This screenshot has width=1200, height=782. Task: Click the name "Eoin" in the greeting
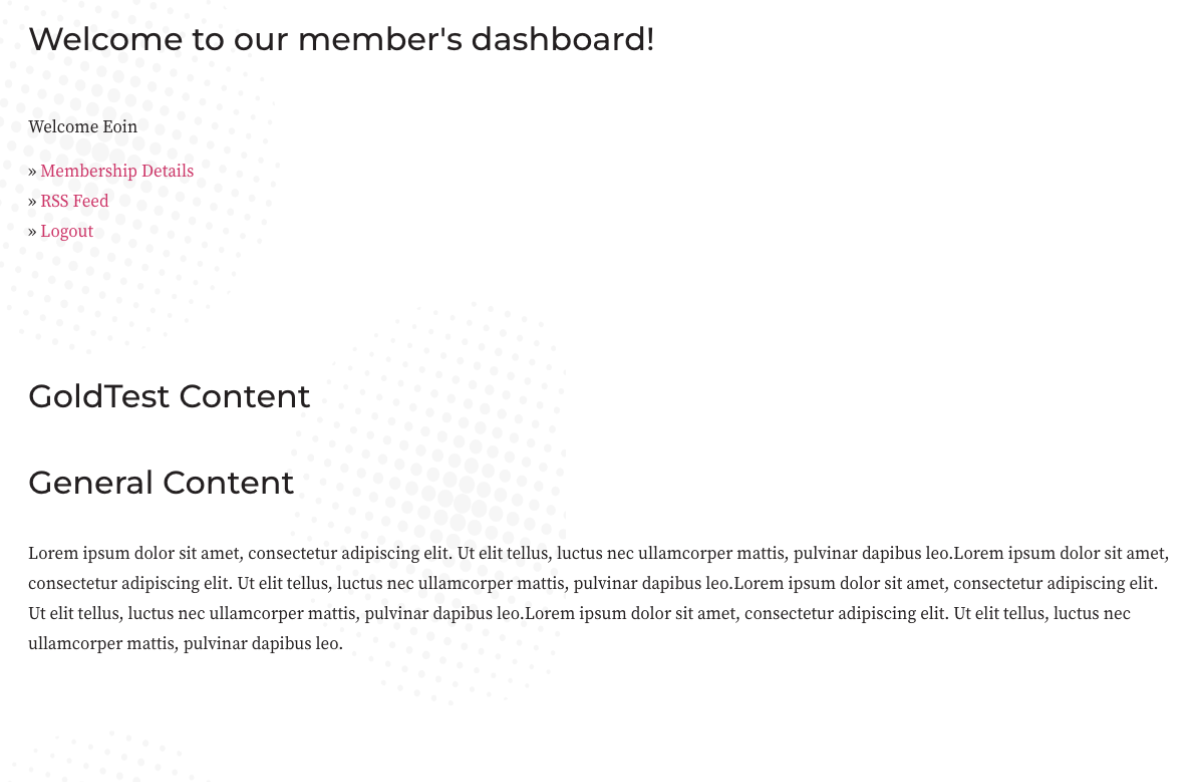coord(120,127)
